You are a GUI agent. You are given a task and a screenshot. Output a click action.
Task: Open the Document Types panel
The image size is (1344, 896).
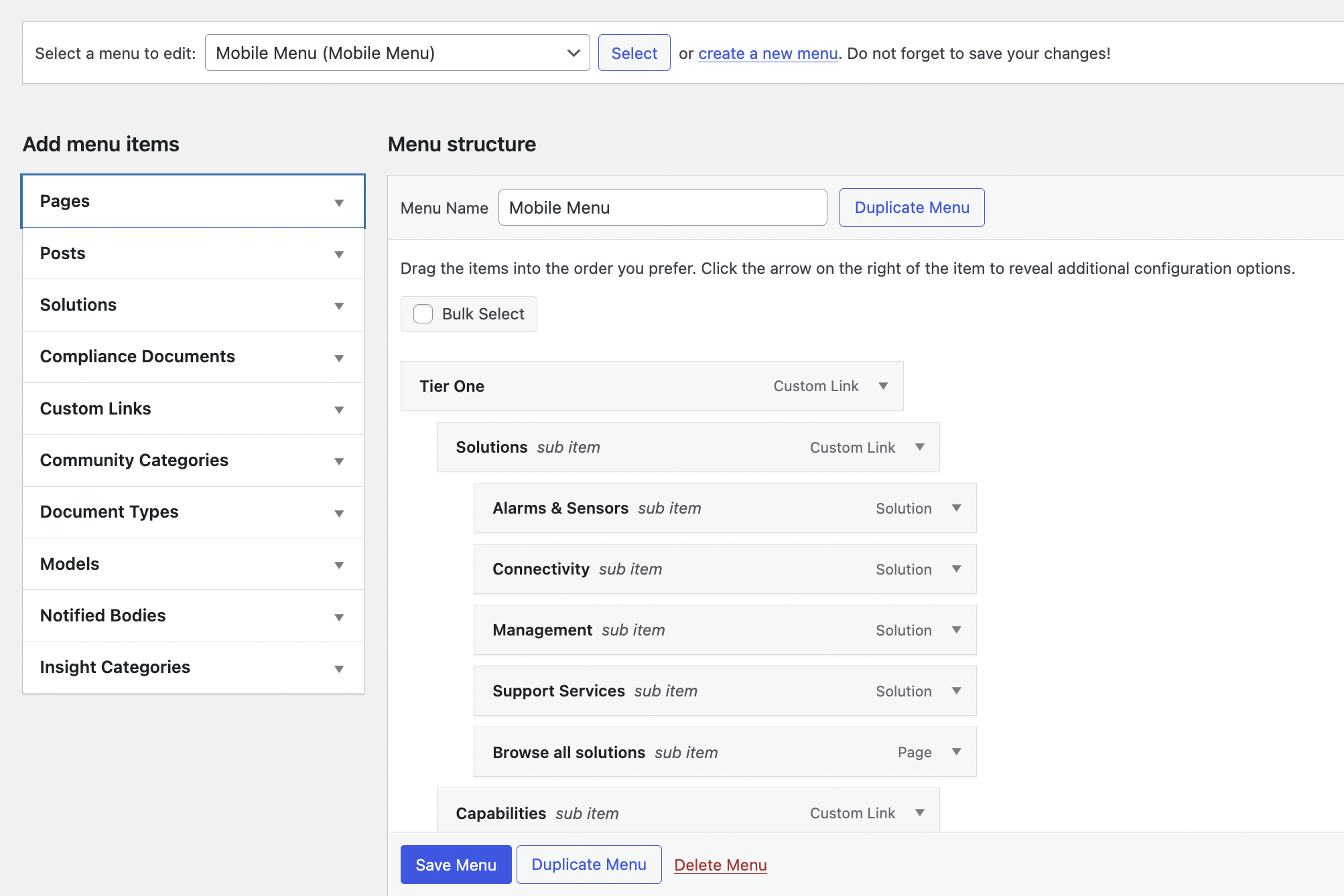(x=339, y=512)
